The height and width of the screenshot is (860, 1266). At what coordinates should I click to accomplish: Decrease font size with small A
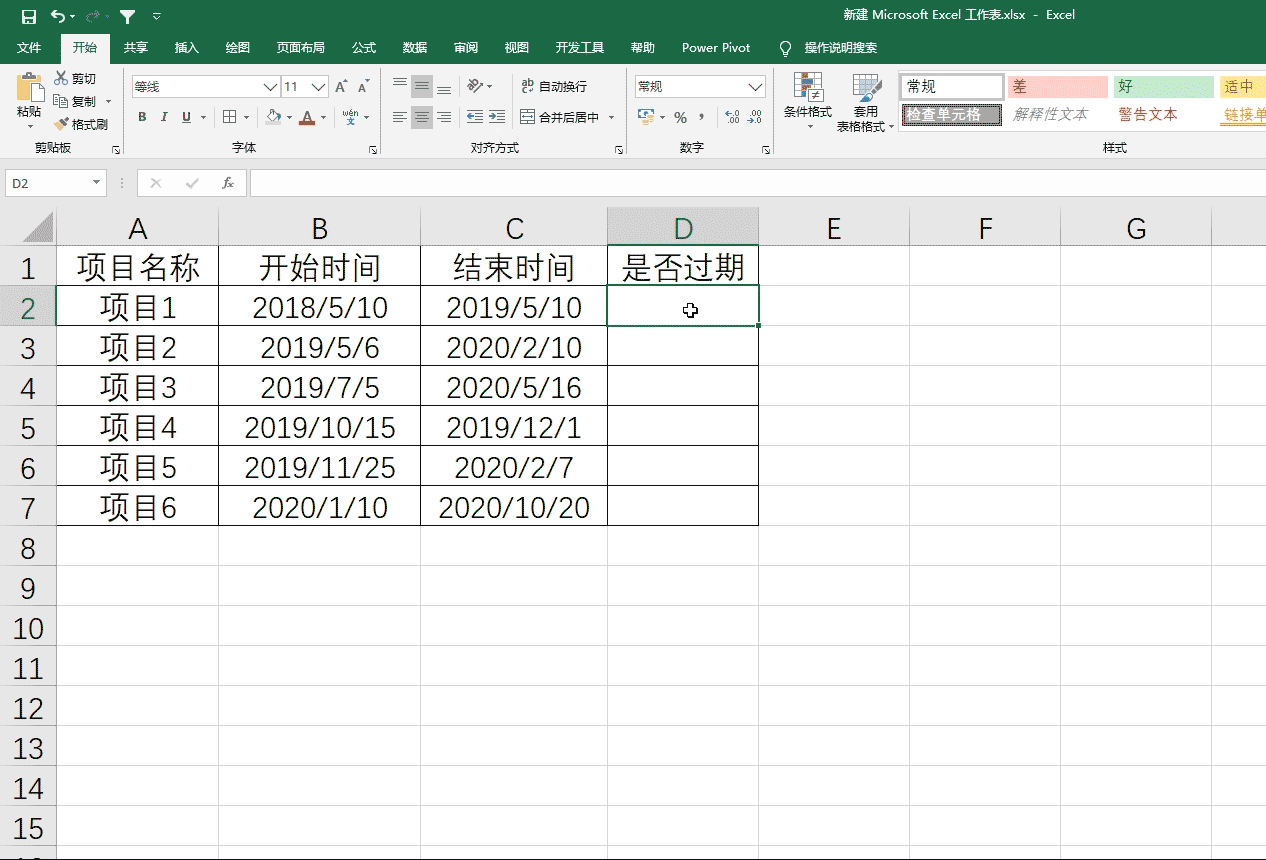[363, 87]
